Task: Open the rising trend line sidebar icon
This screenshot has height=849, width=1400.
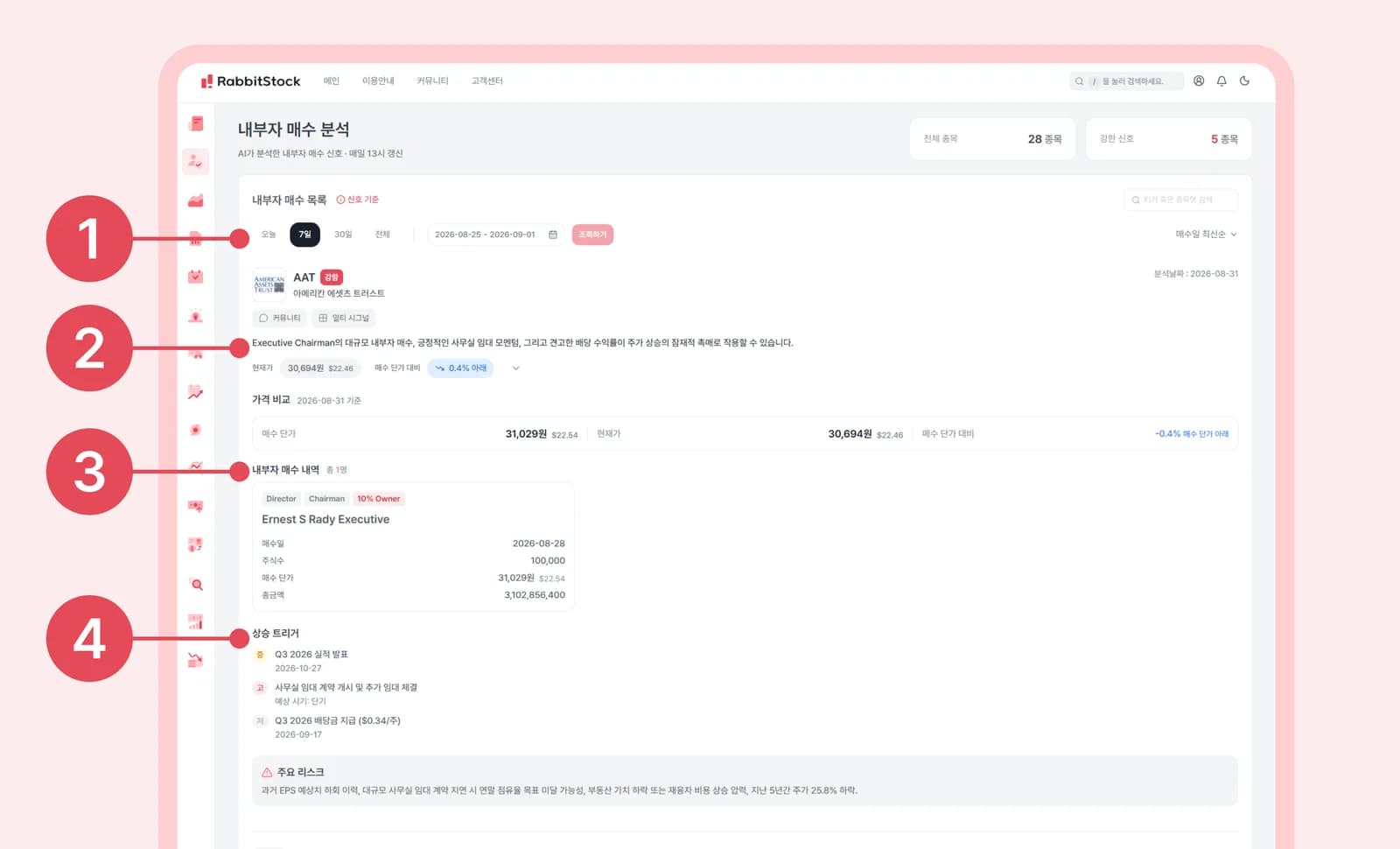Action: pos(196,392)
